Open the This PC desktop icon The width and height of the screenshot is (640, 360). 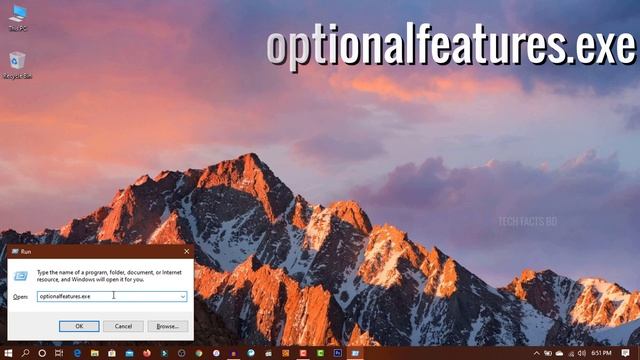point(18,18)
